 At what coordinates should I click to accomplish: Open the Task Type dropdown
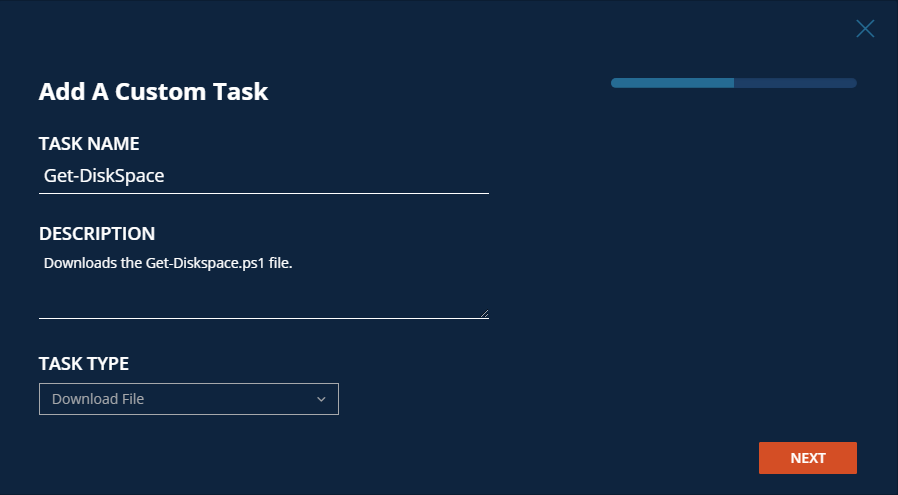pyautogui.click(x=189, y=399)
